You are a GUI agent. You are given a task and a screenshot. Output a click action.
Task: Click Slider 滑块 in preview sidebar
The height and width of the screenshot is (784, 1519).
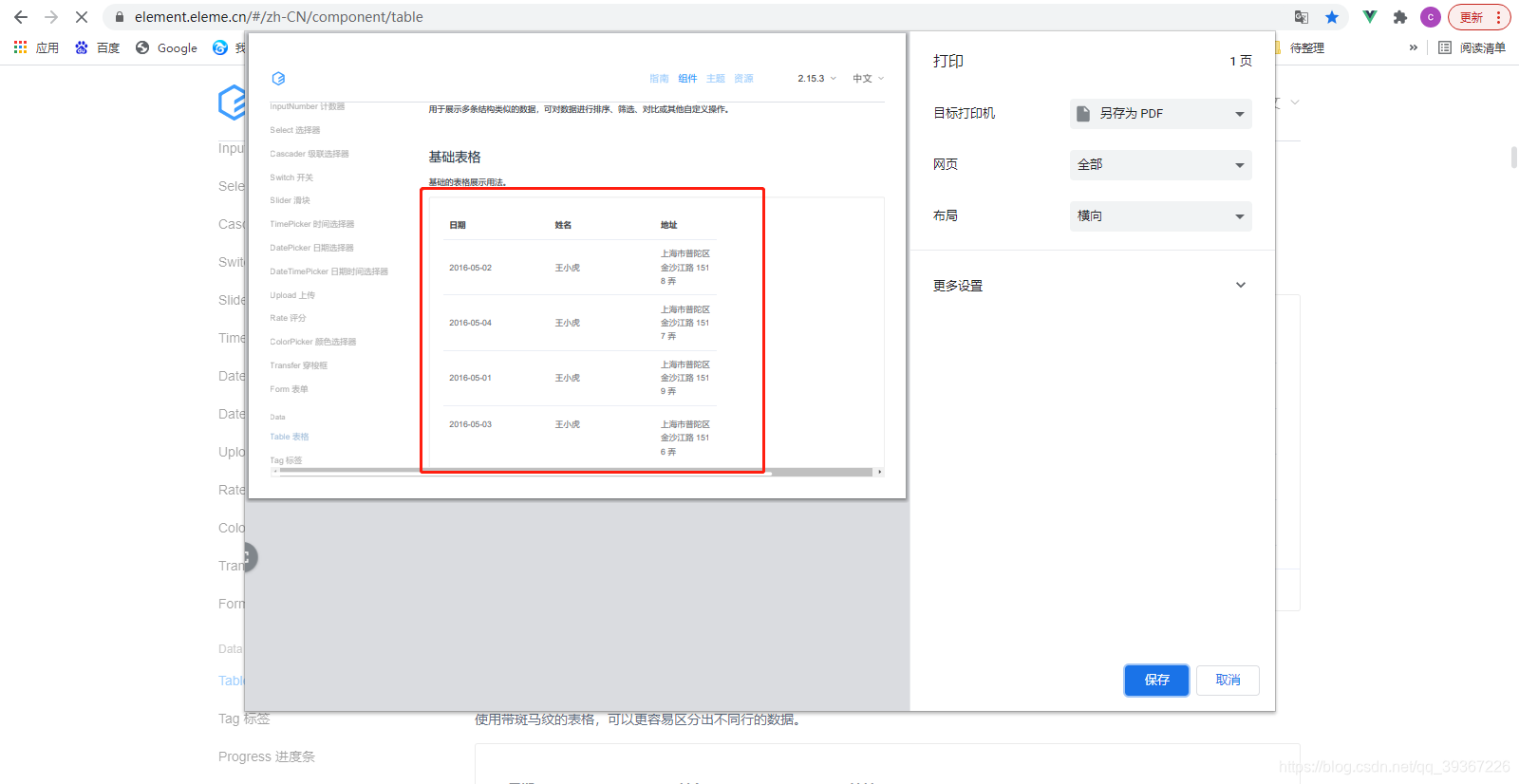(x=290, y=200)
